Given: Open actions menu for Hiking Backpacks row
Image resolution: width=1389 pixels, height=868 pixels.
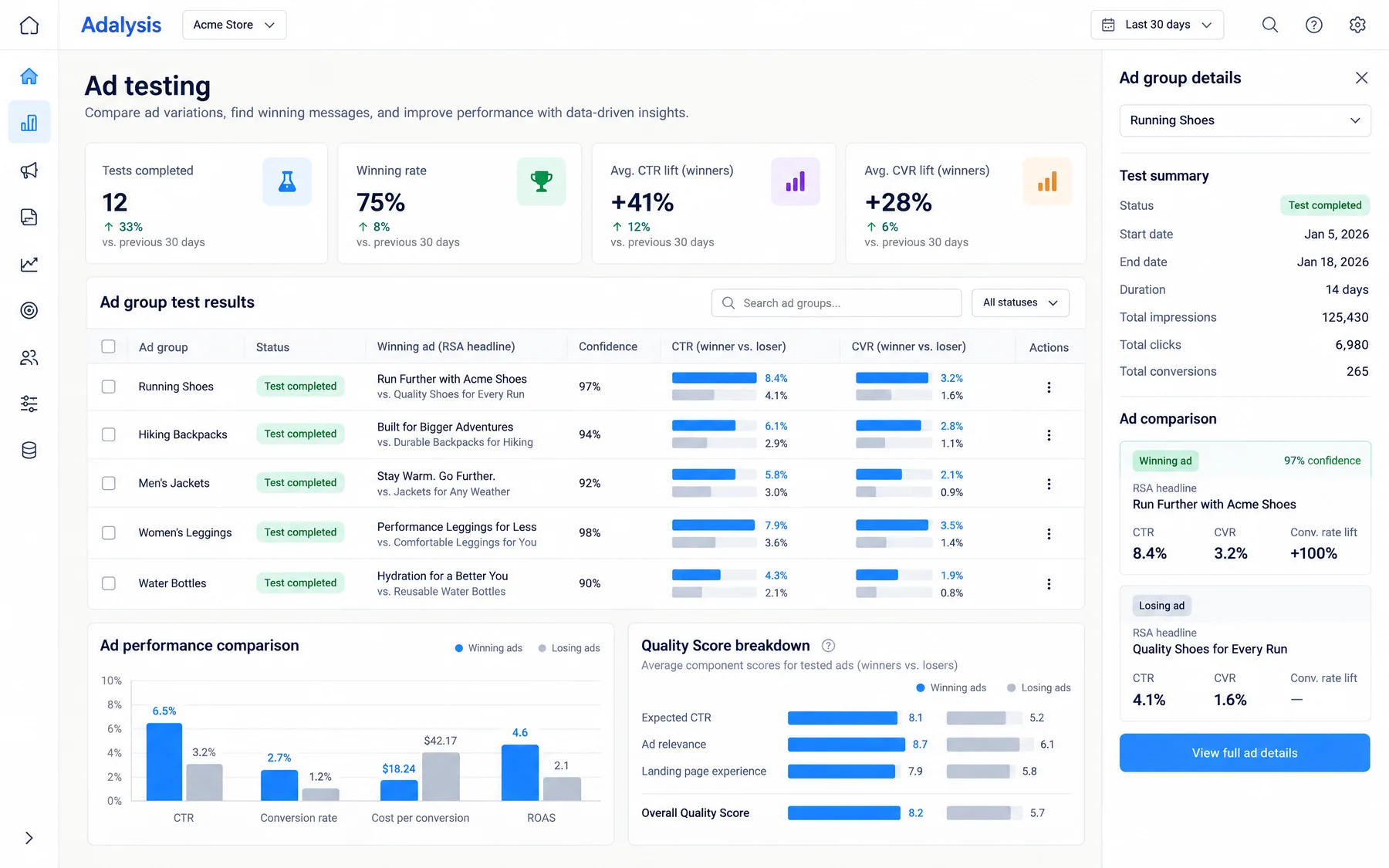Looking at the screenshot, I should point(1049,435).
